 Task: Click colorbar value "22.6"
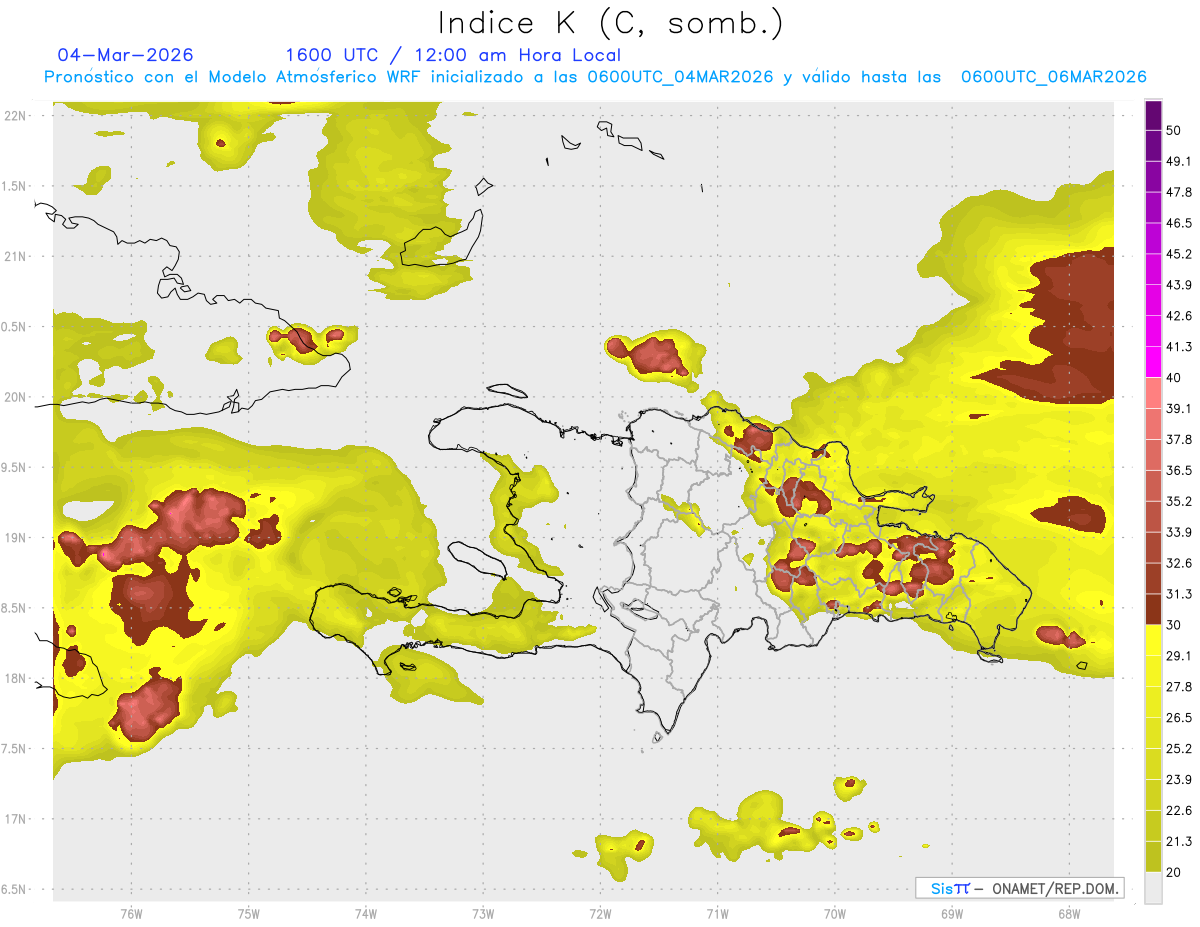[x=1179, y=811]
